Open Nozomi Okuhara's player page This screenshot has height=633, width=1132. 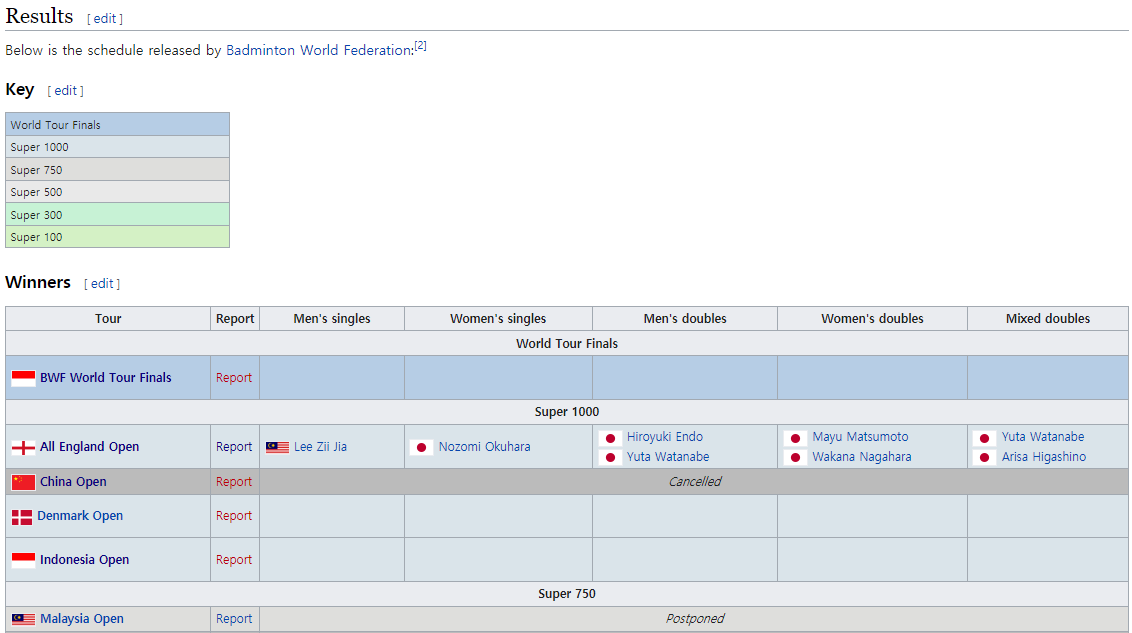tap(484, 447)
